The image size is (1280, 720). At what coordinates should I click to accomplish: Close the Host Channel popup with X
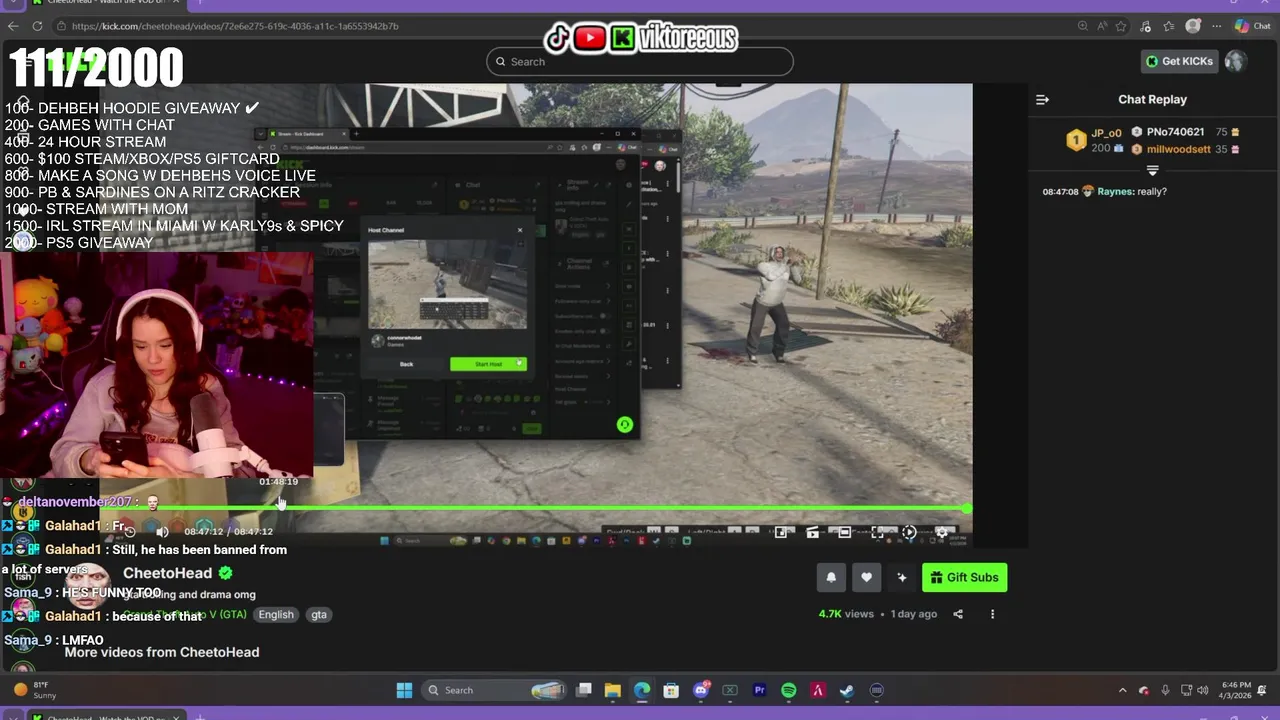520,230
